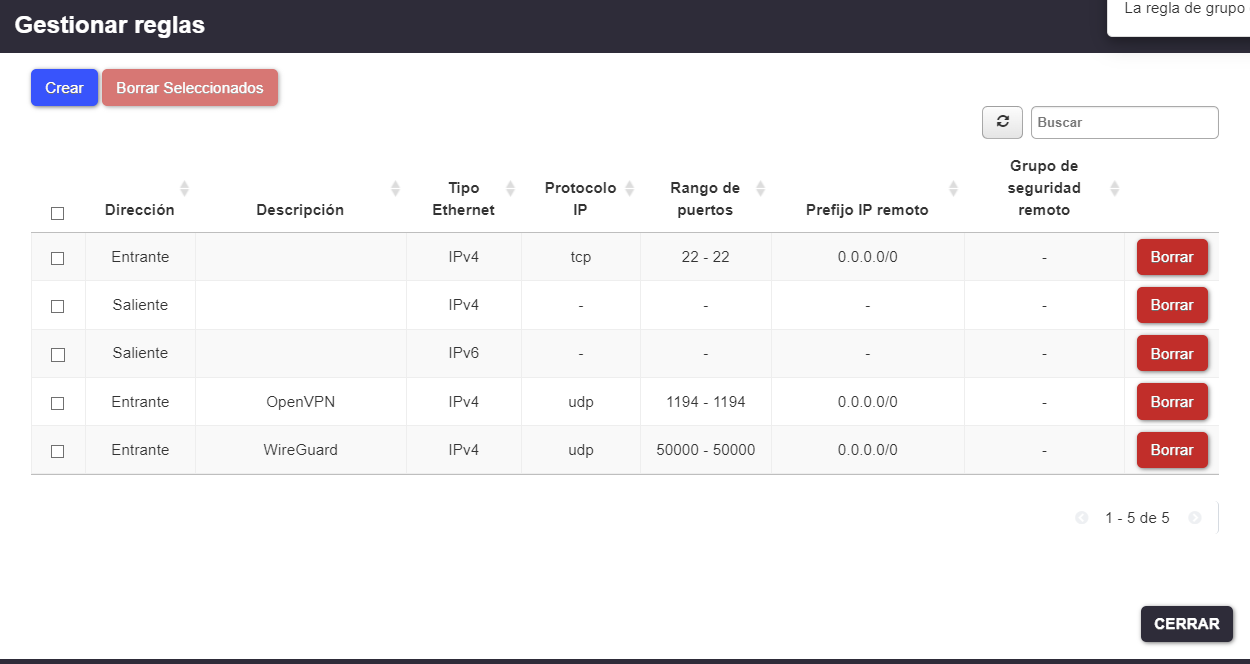Click Borrar Seleccionados button
This screenshot has width=1250, height=664.
click(190, 88)
